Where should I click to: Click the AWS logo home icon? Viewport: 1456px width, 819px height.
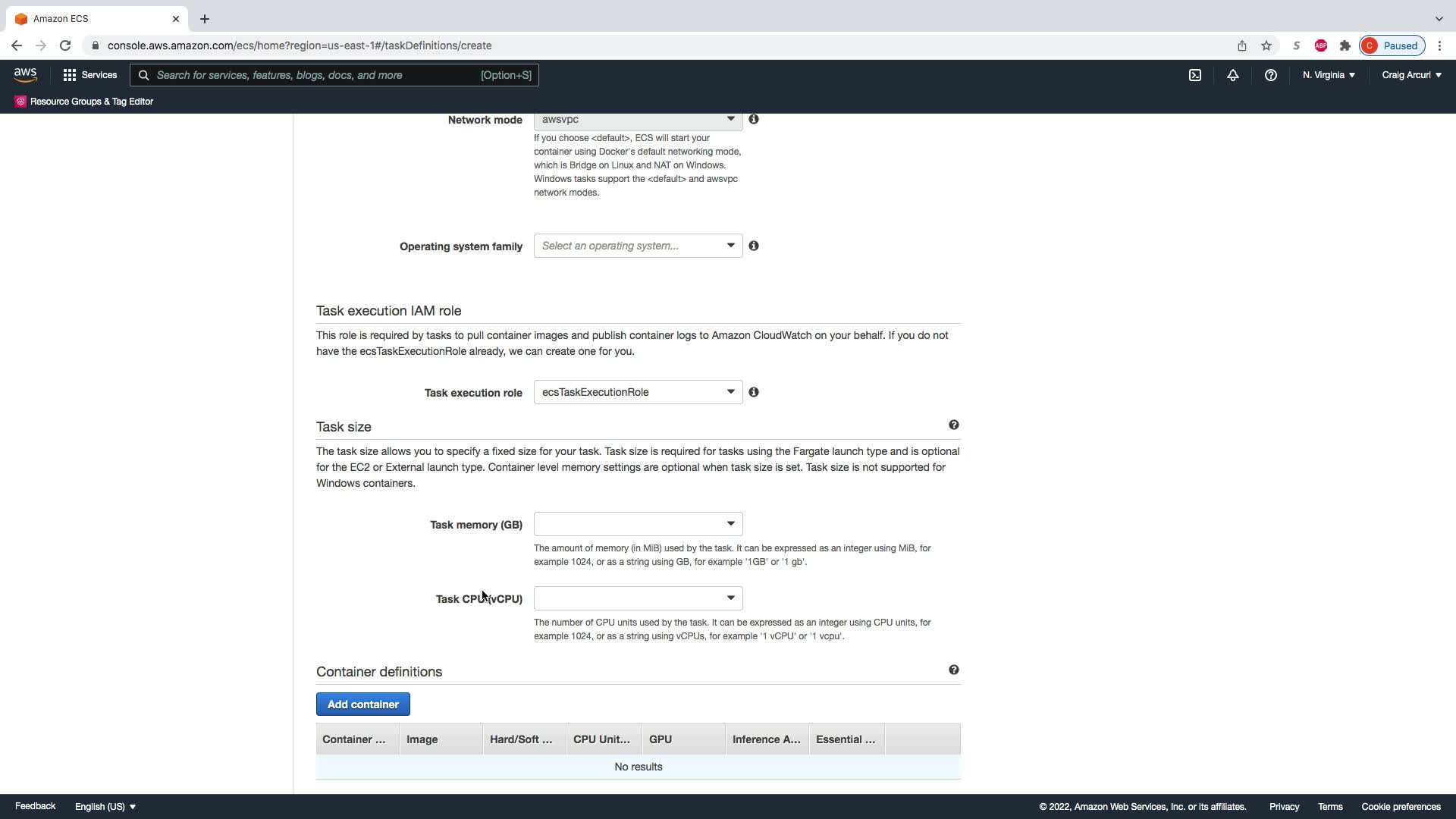[x=25, y=75]
